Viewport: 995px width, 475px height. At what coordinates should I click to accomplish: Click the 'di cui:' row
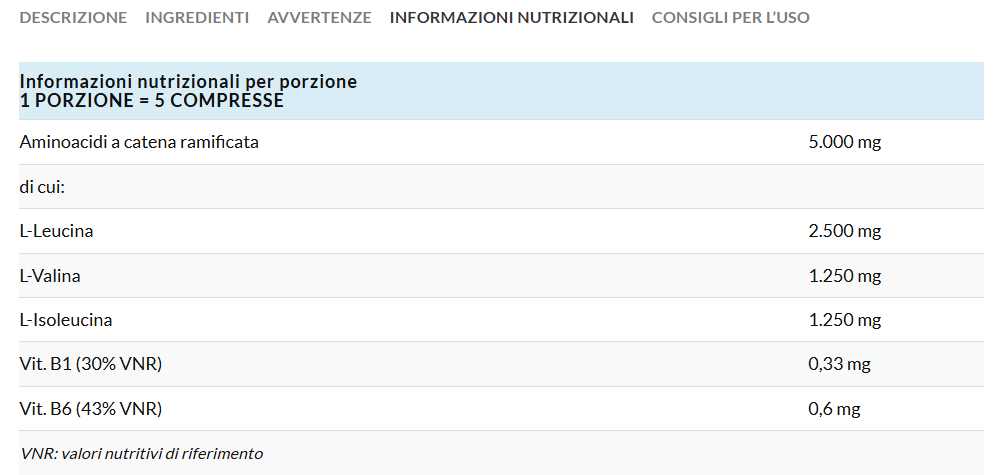[x=42, y=187]
